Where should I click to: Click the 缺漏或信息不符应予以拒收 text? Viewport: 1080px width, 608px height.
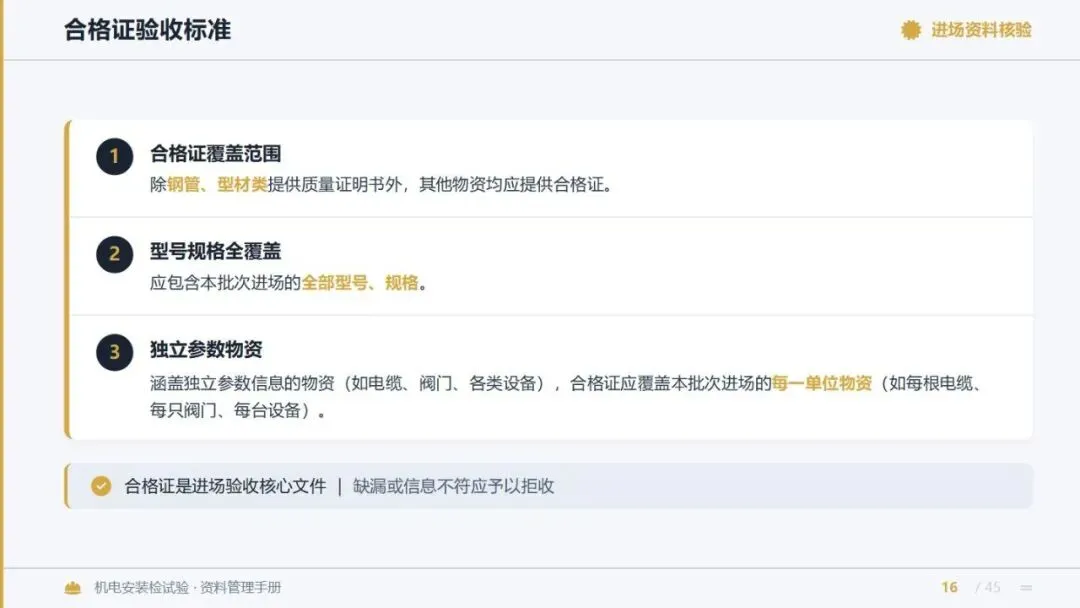pos(453,486)
